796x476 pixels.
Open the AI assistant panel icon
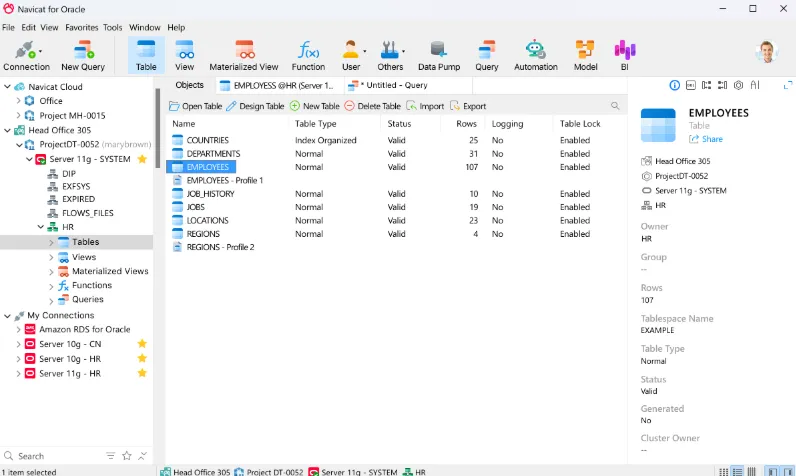pyautogui.click(x=755, y=85)
